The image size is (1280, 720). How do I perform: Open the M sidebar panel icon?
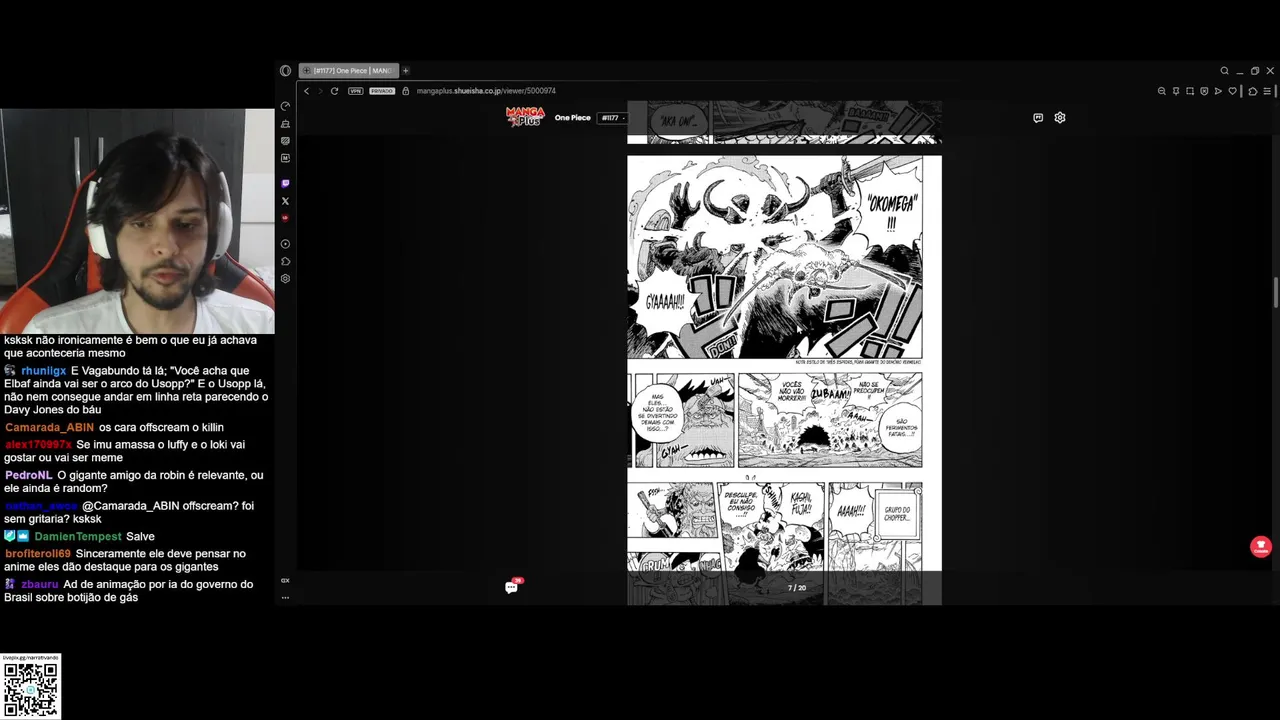(285, 158)
